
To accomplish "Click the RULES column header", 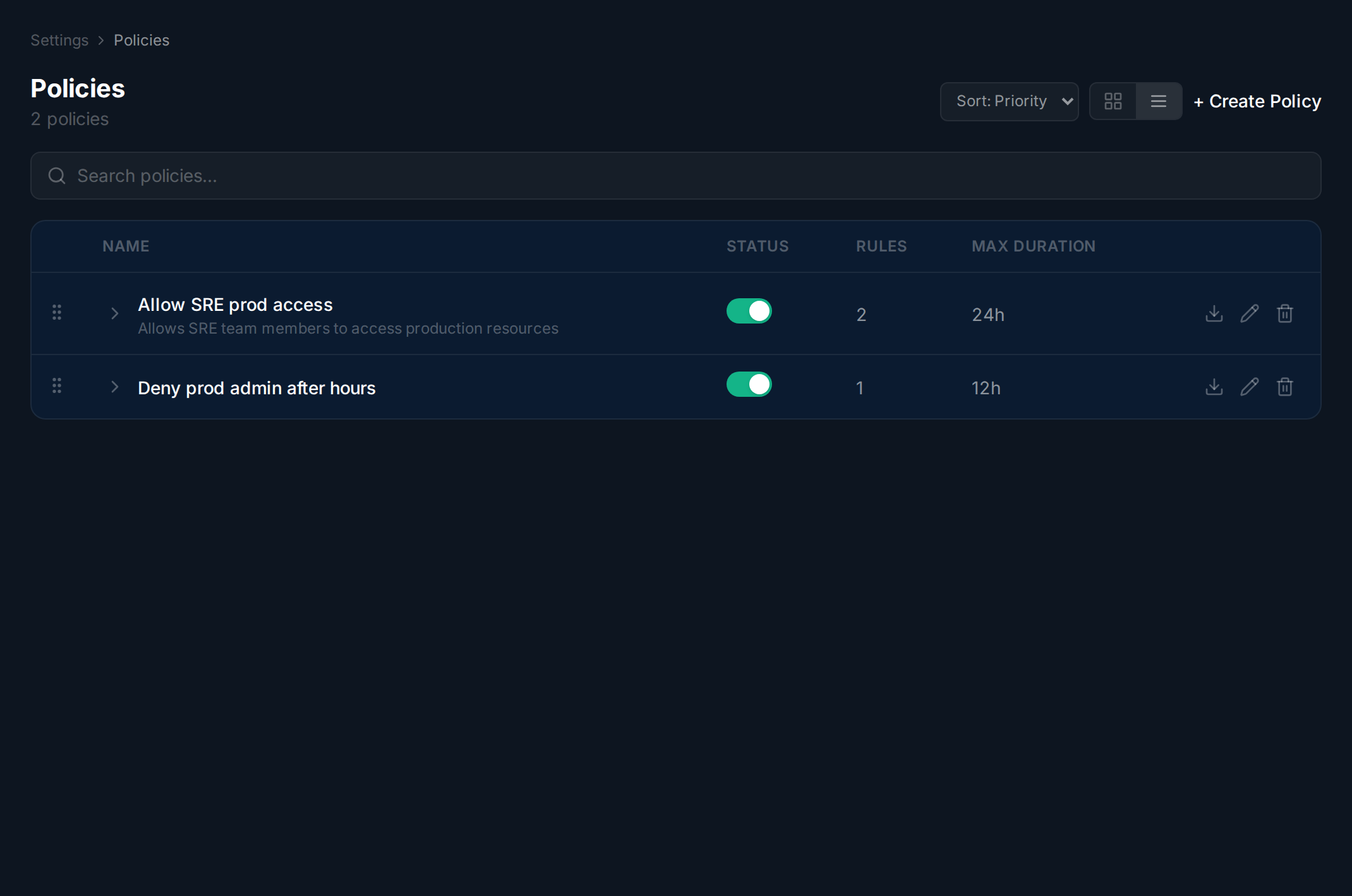I will tap(881, 246).
